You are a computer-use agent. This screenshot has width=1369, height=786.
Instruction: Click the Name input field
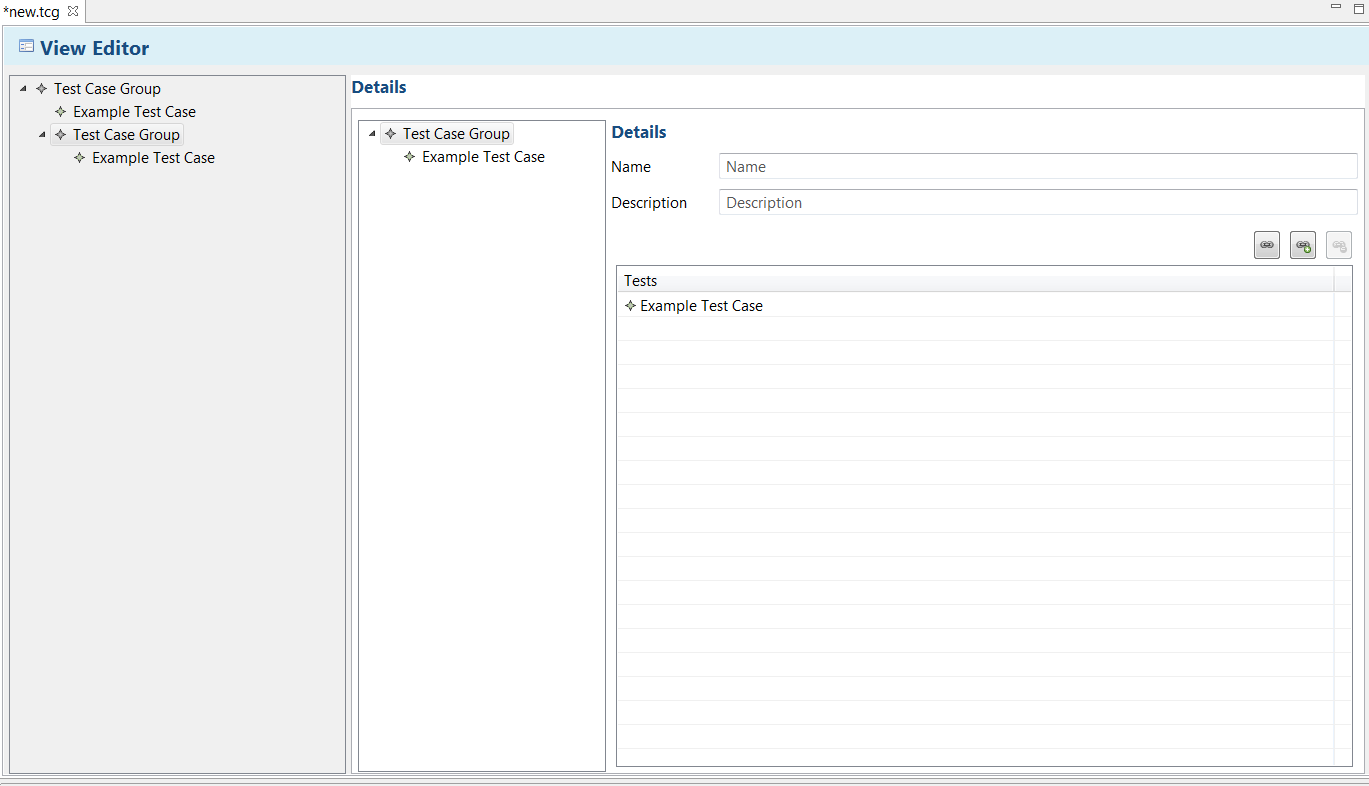point(1038,167)
